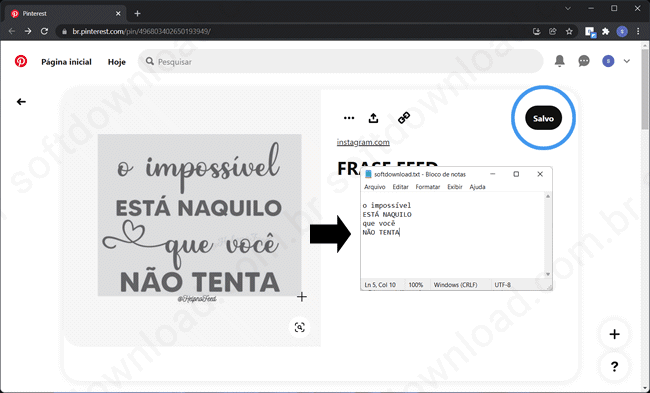This screenshot has width=650, height=393.
Task: Expand the accounts dropdown chevron
Action: (627, 61)
